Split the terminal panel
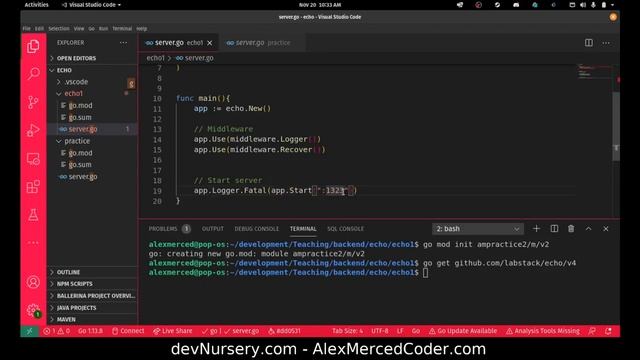Viewport: 640px width, 360px height. (x=554, y=229)
